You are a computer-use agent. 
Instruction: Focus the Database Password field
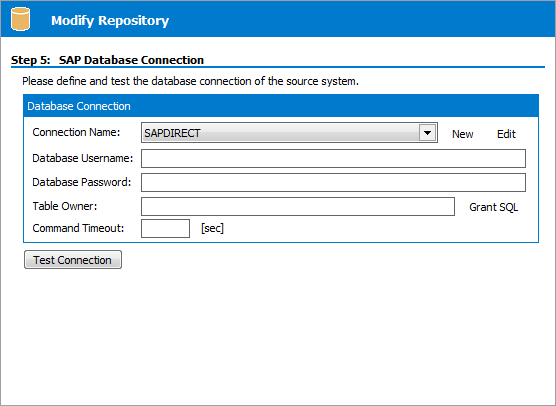click(333, 182)
